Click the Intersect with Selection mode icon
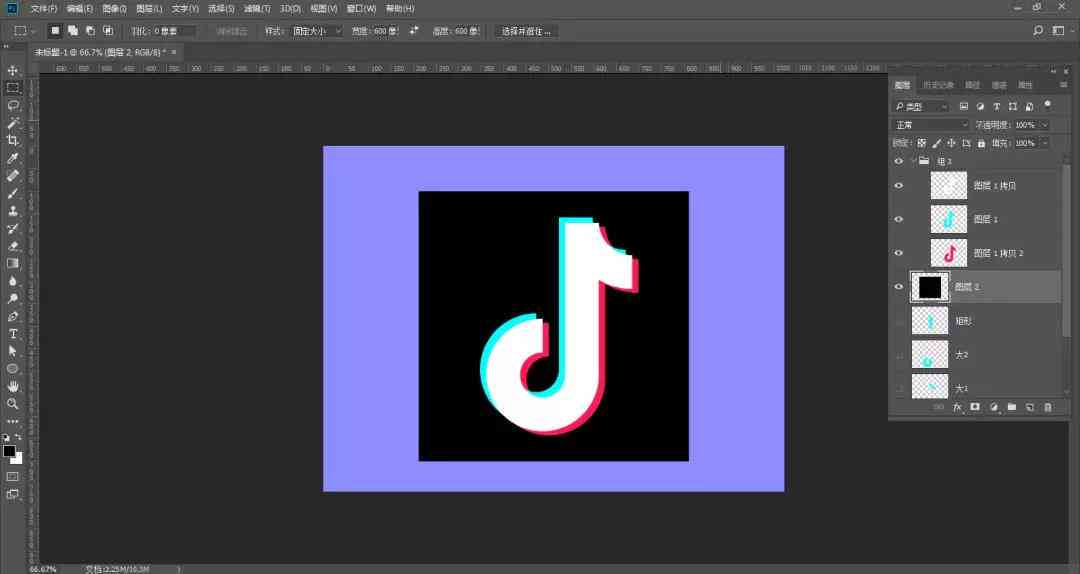Screen dimensions: 1080x574 [108, 31]
